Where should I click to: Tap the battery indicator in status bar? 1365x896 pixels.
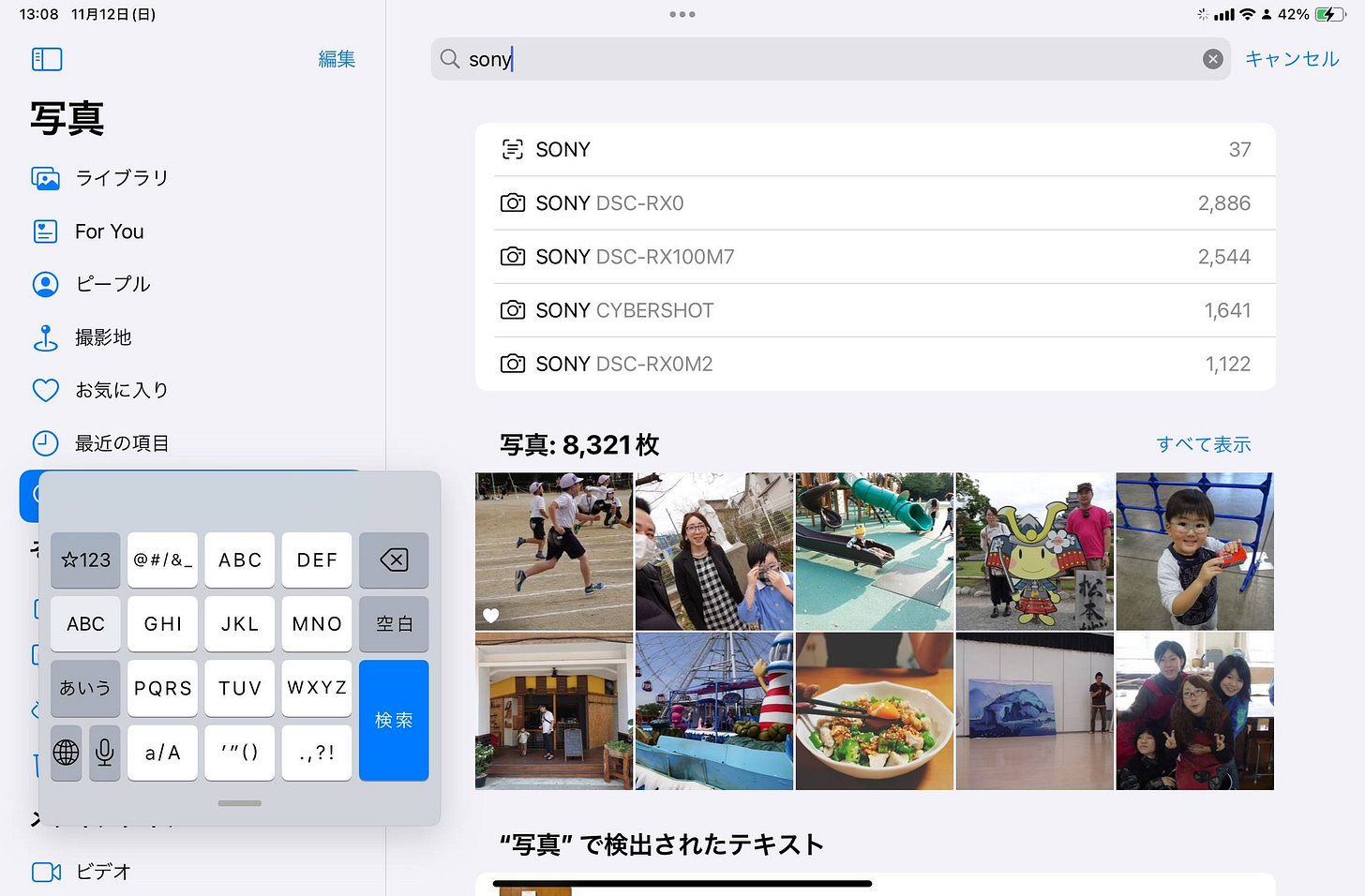click(1330, 14)
